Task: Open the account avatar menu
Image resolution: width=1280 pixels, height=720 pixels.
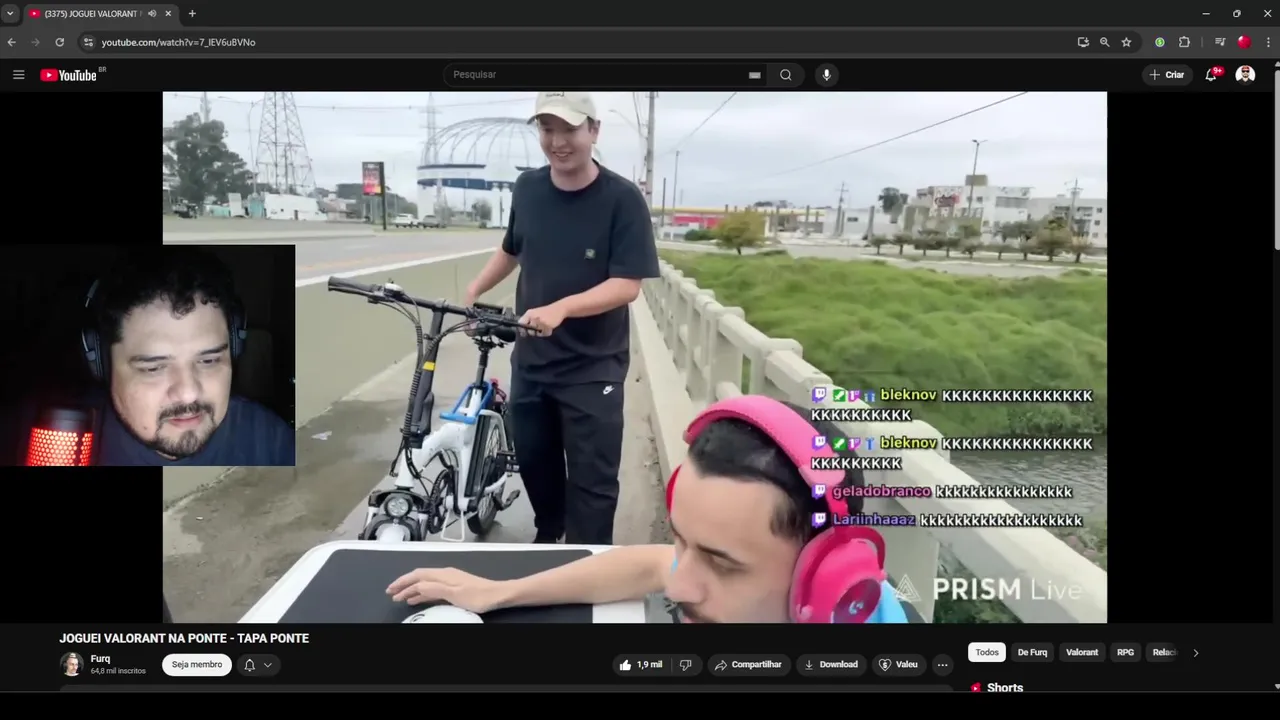Action: point(1245,75)
